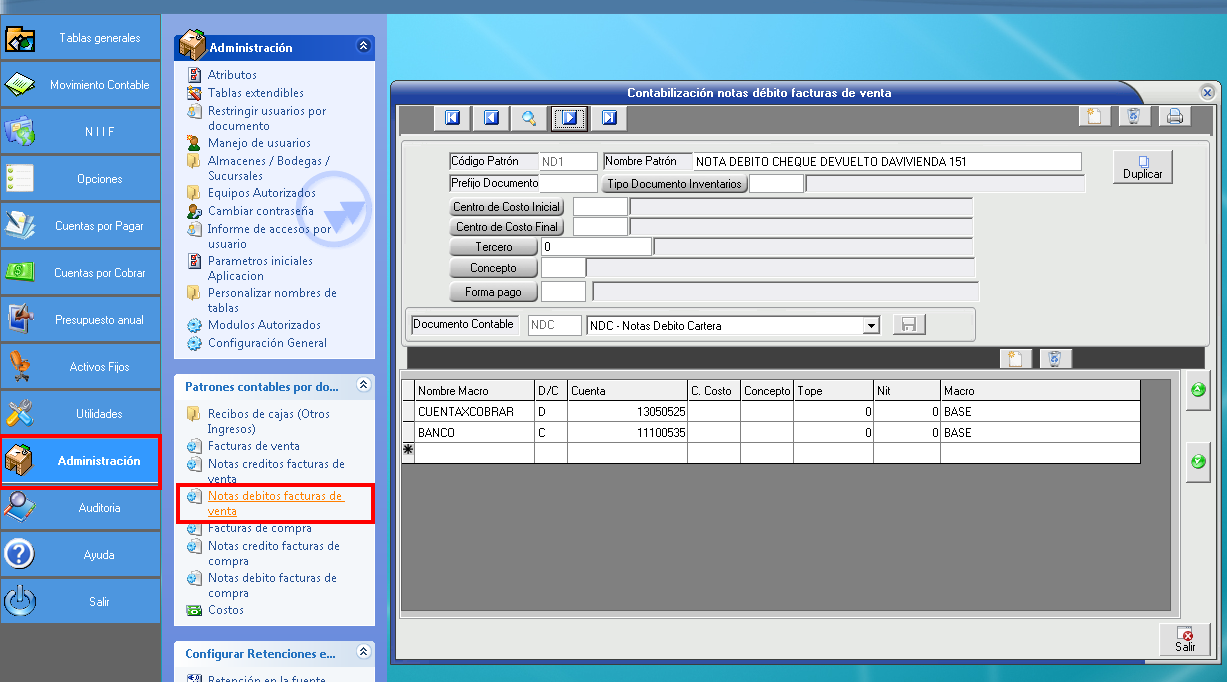Click the delete record trash icon in top toolbar
The width and height of the screenshot is (1227, 682).
1133,117
